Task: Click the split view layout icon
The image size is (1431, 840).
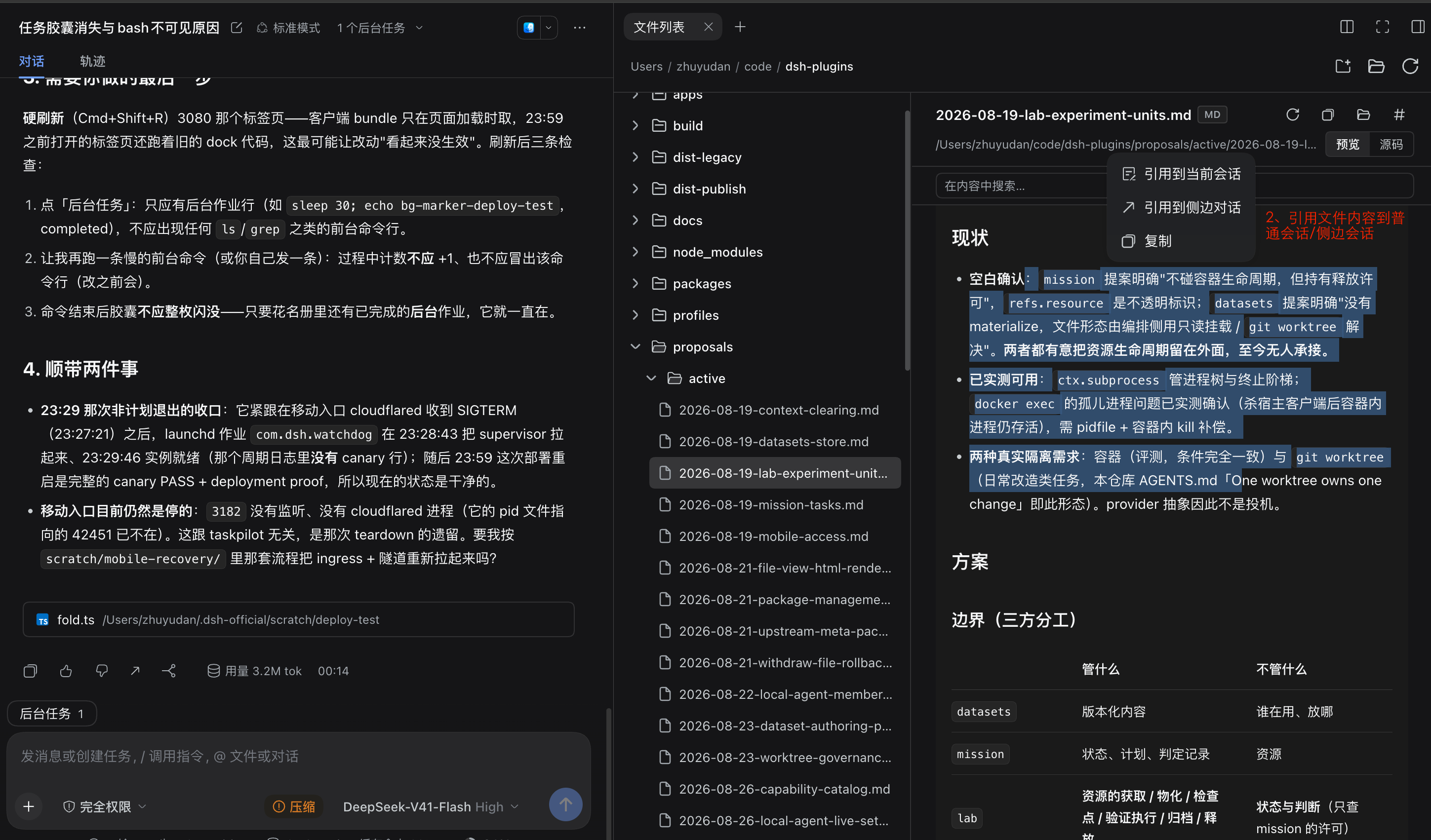Action: (x=1347, y=27)
